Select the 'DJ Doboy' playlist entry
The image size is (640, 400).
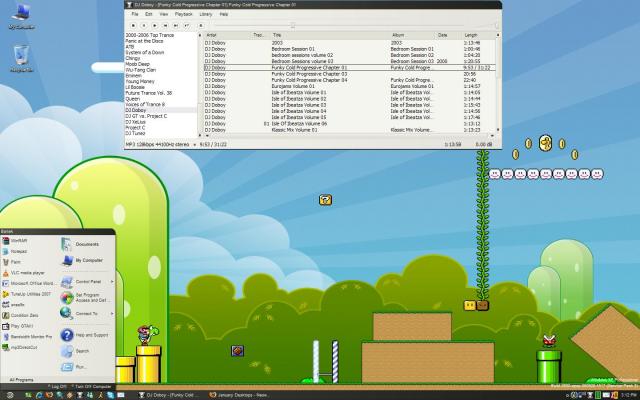click(161, 110)
